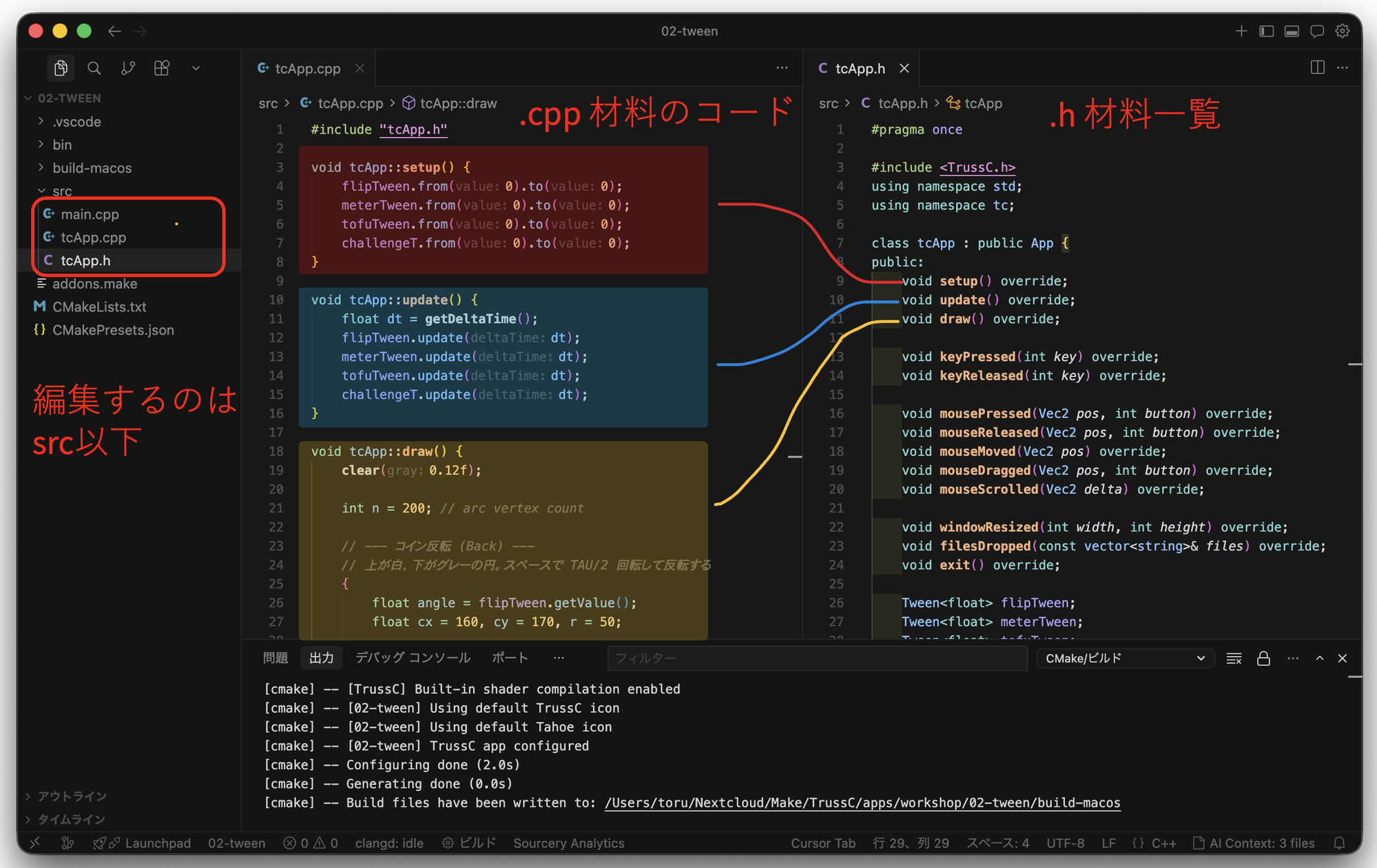Go back with the left arrow

114,31
